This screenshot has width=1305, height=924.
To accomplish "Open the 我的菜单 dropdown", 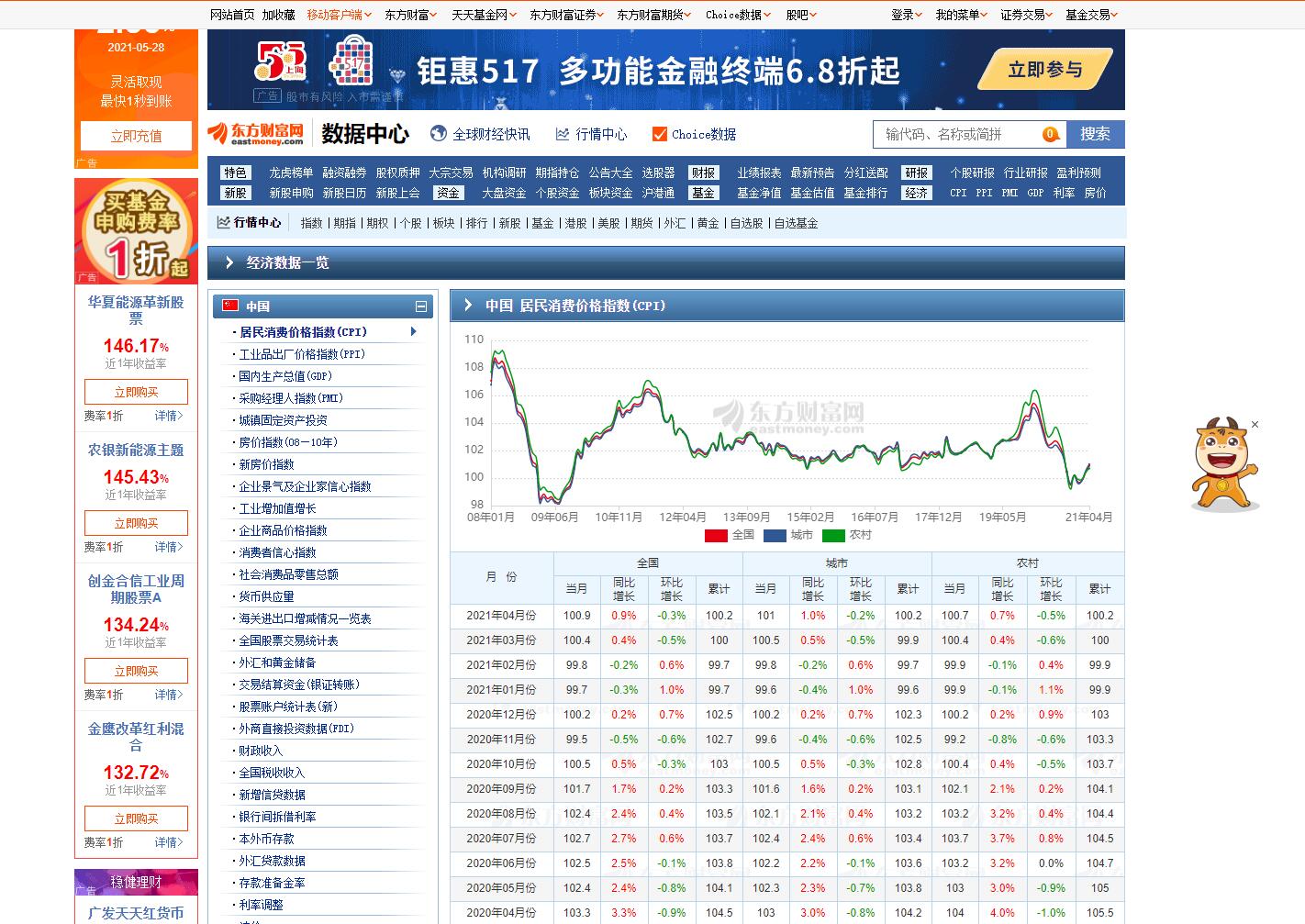I will coord(961,15).
